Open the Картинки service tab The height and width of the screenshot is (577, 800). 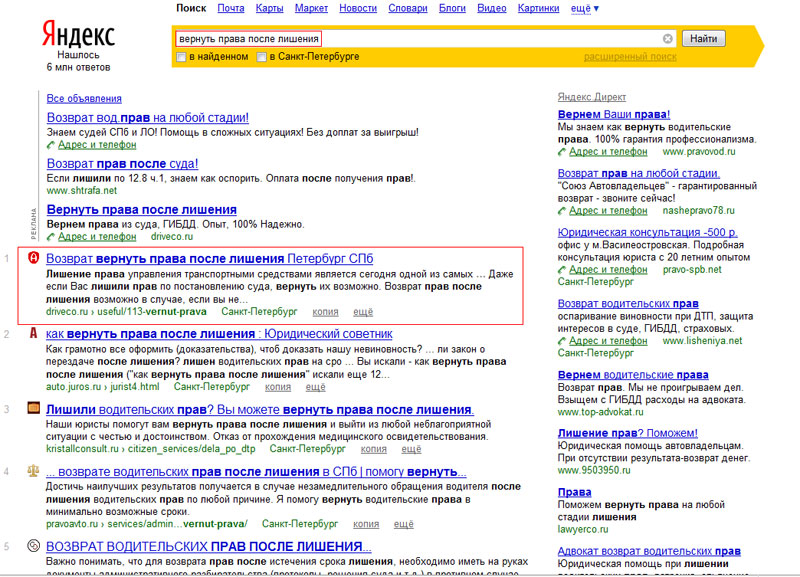[x=538, y=9]
